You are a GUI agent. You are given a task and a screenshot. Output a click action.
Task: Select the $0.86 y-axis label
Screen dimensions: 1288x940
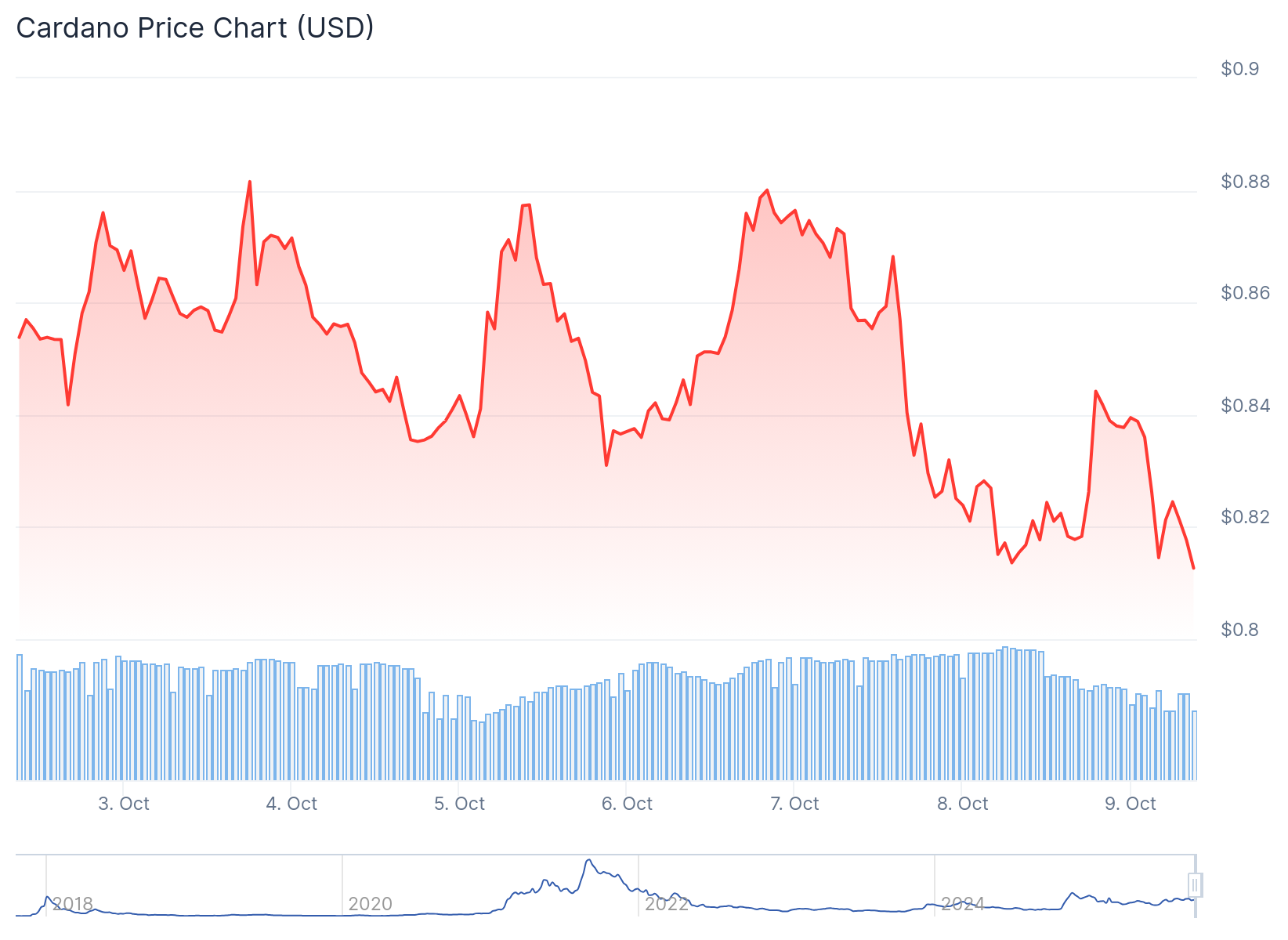(x=1244, y=293)
